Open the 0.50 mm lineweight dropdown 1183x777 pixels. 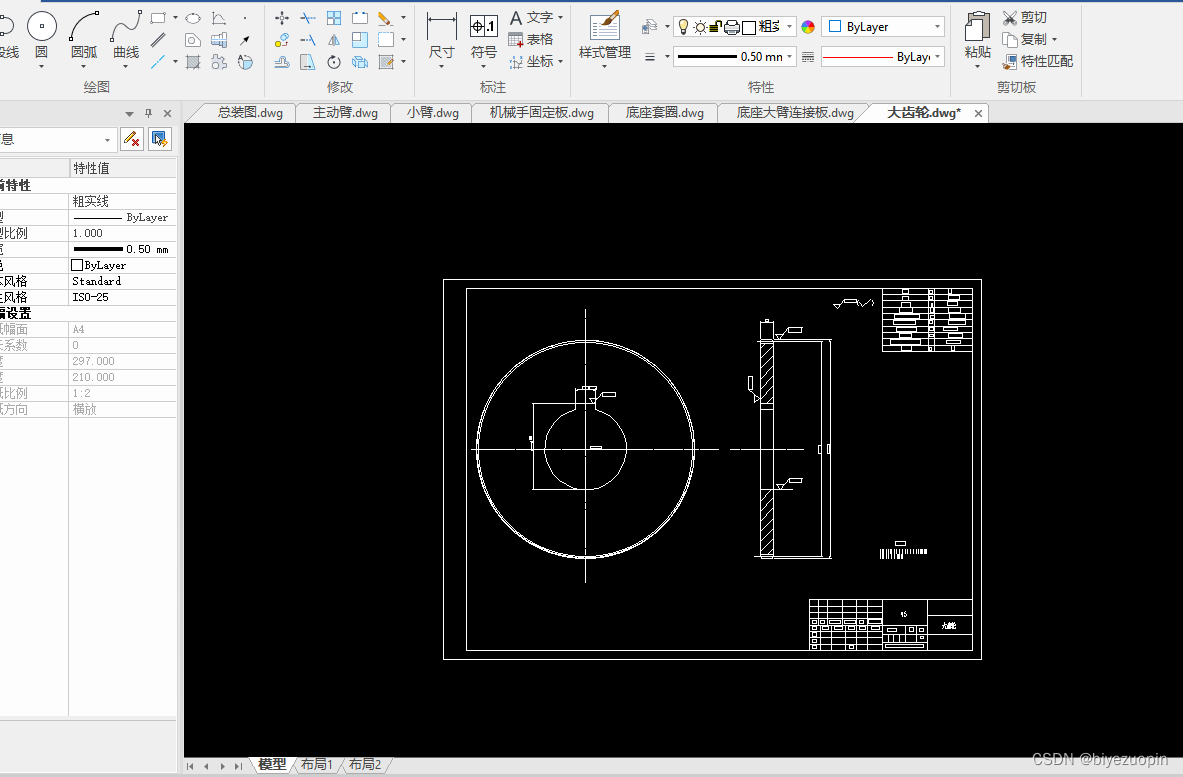[x=734, y=57]
